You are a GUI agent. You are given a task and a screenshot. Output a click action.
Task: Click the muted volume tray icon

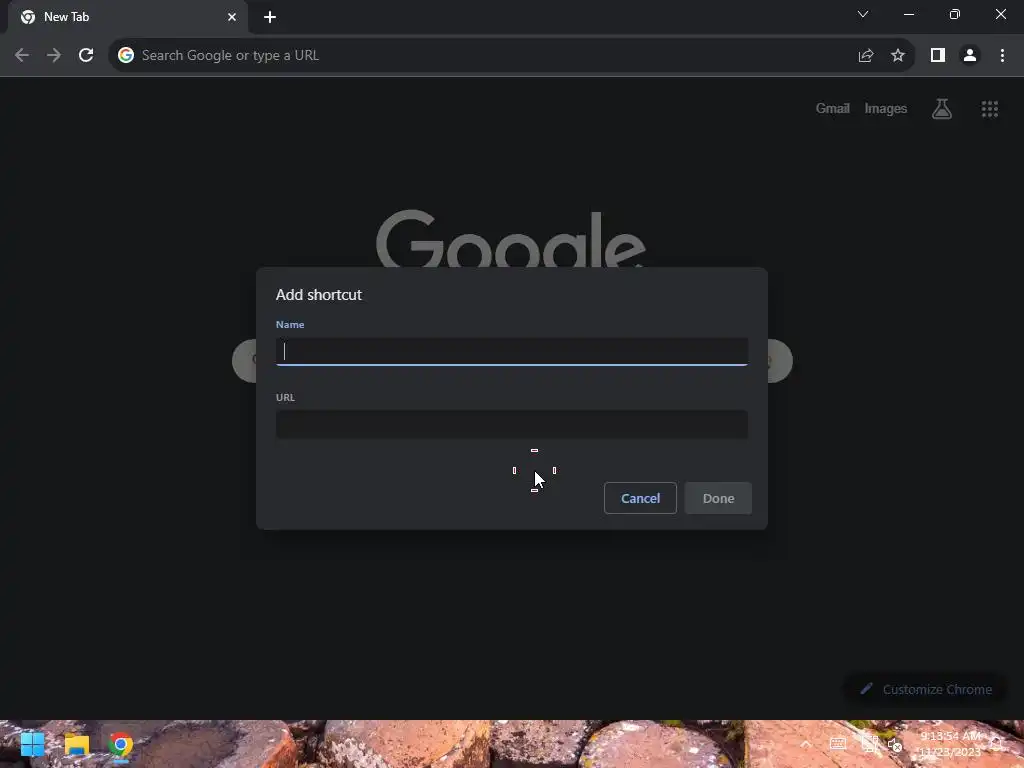coord(895,744)
